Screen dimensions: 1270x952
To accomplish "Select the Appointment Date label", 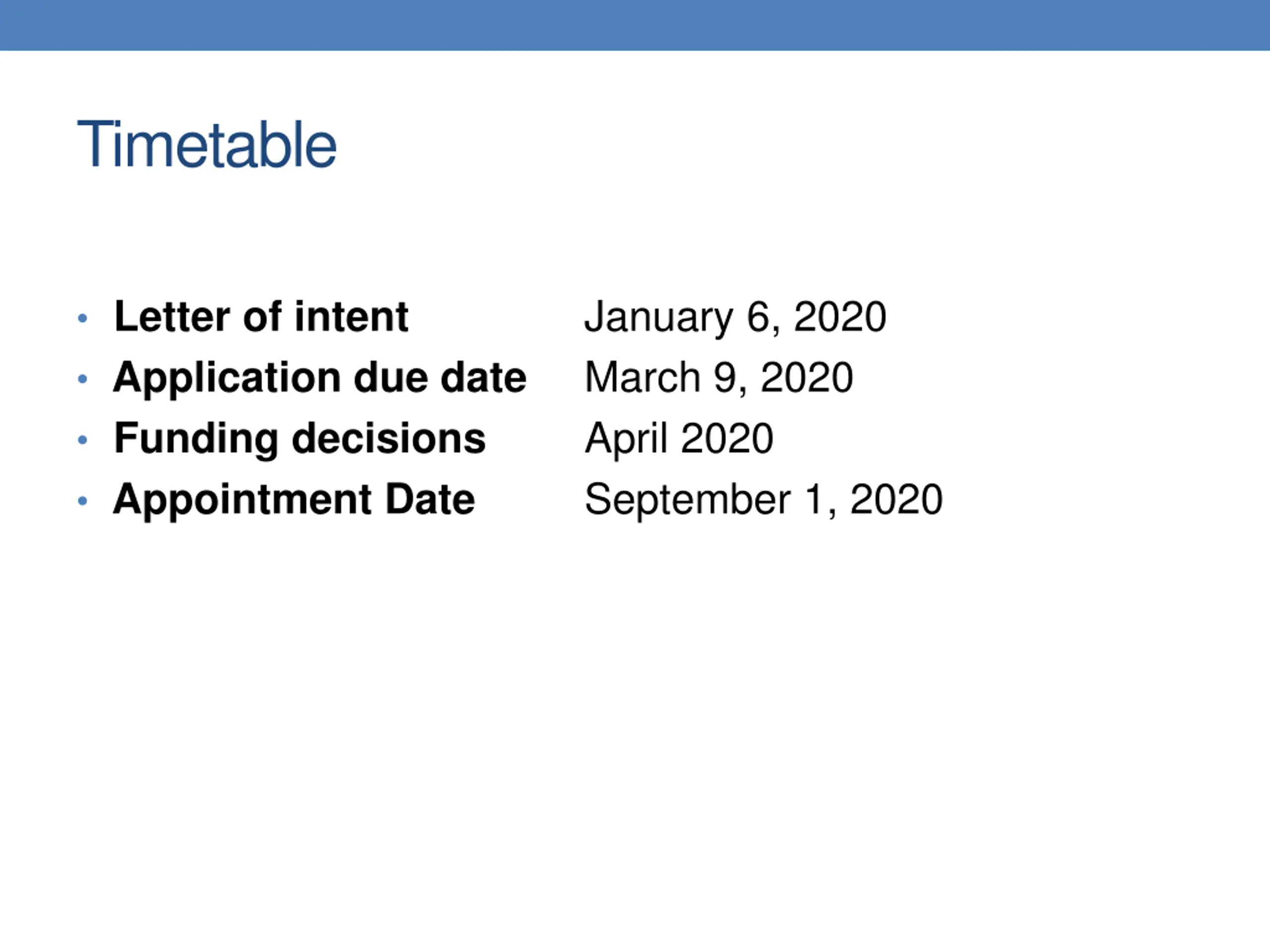I will pos(294,500).
